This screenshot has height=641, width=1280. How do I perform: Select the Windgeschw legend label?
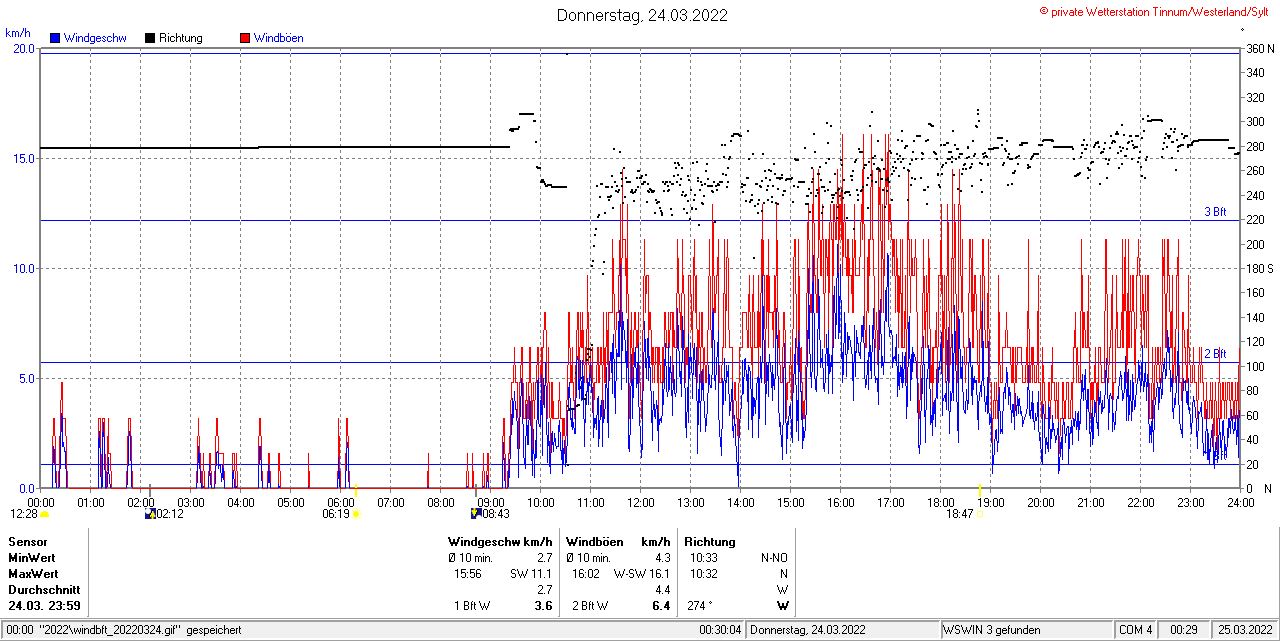(x=95, y=38)
